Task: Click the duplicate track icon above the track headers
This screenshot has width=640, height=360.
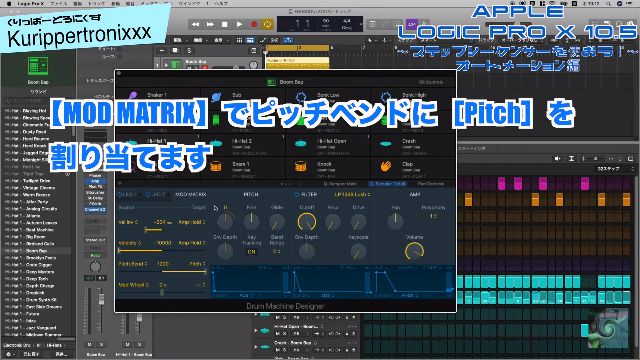Action: click(176, 51)
